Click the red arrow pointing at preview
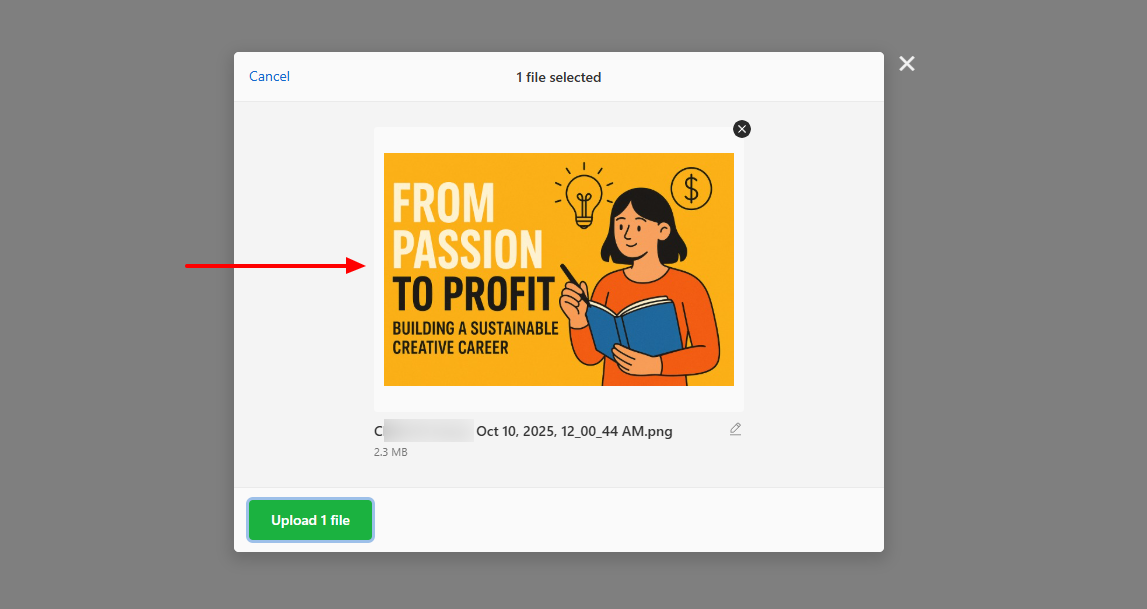This screenshot has width=1147, height=609. 275,265
